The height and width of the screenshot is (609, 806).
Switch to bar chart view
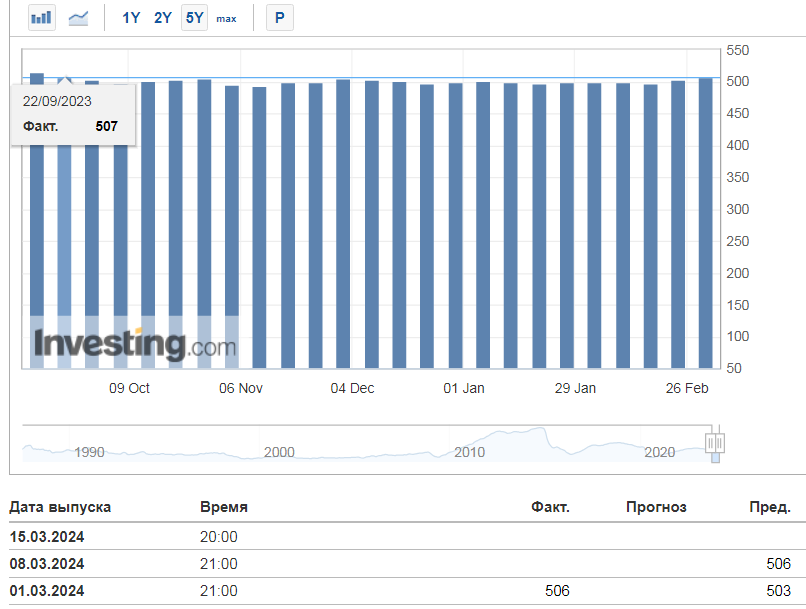[42, 18]
